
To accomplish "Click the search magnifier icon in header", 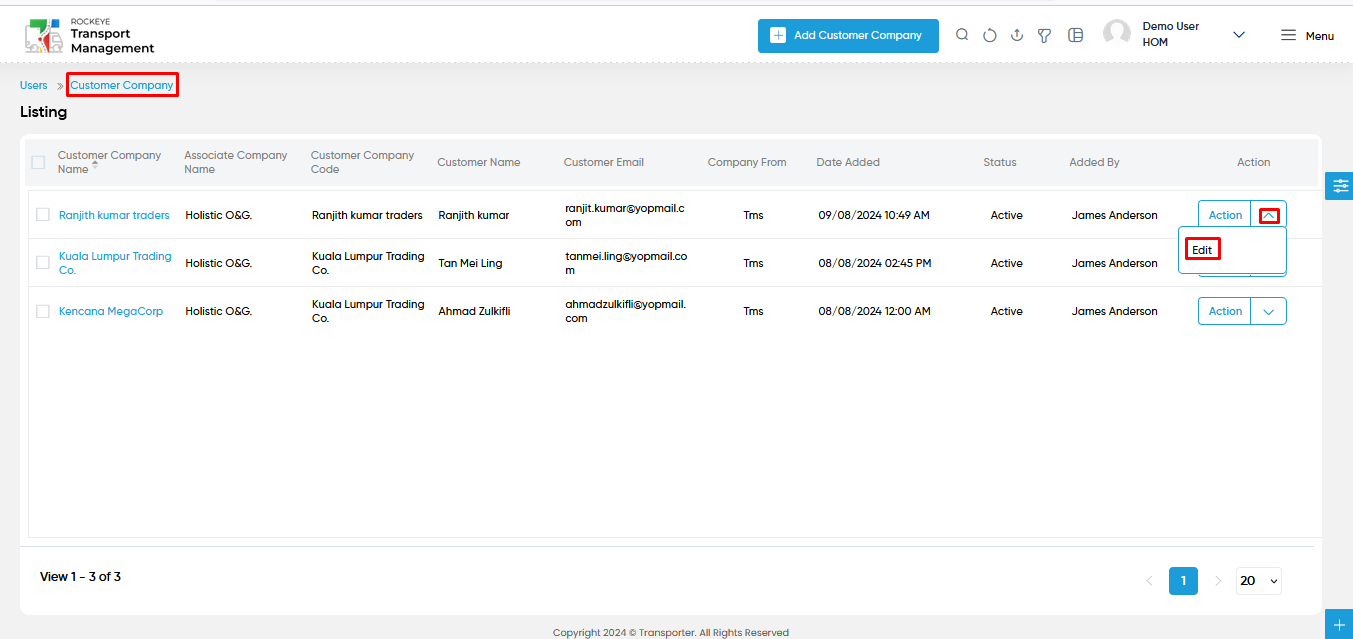I will pyautogui.click(x=962, y=35).
